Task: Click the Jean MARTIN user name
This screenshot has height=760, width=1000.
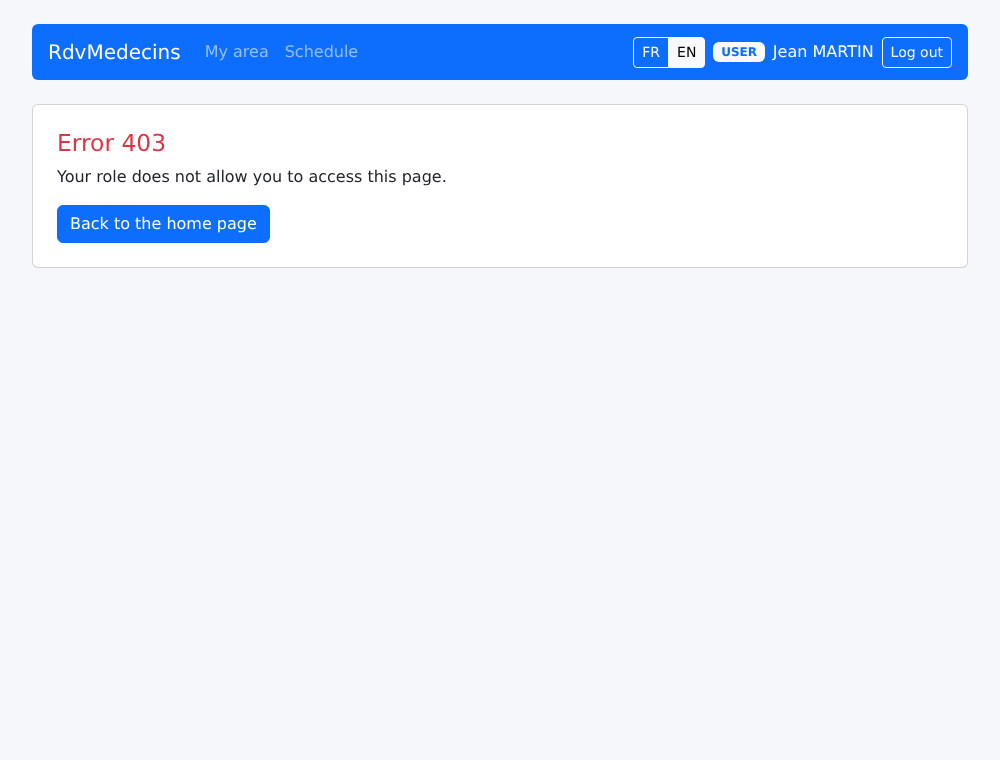Action: (823, 52)
